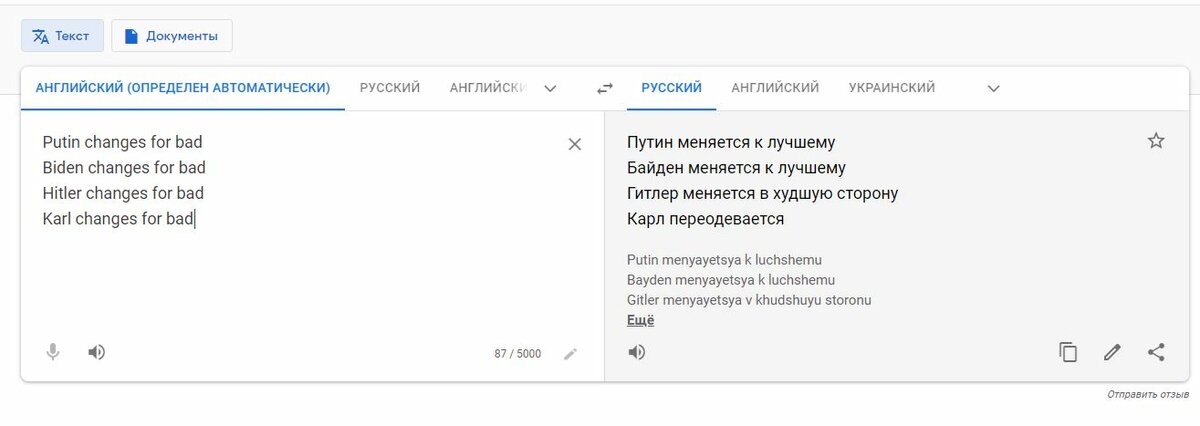The height and width of the screenshot is (426, 1200).
Task: Click the microphone voice input icon
Action: click(x=53, y=352)
